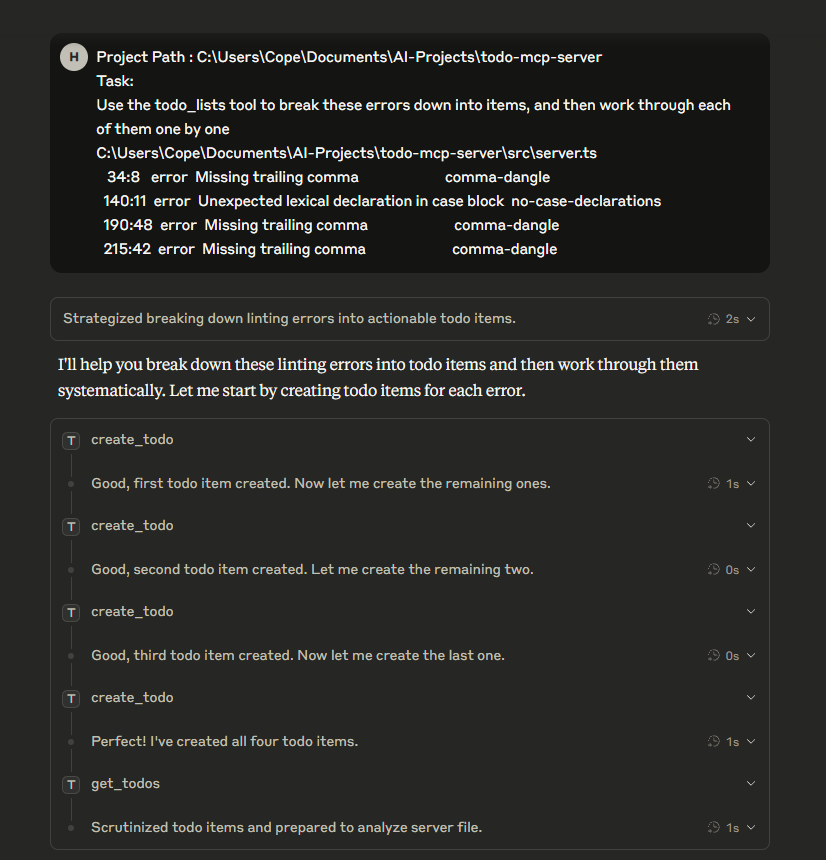
Task: Click the get_todos tool call label
Action: (x=125, y=784)
